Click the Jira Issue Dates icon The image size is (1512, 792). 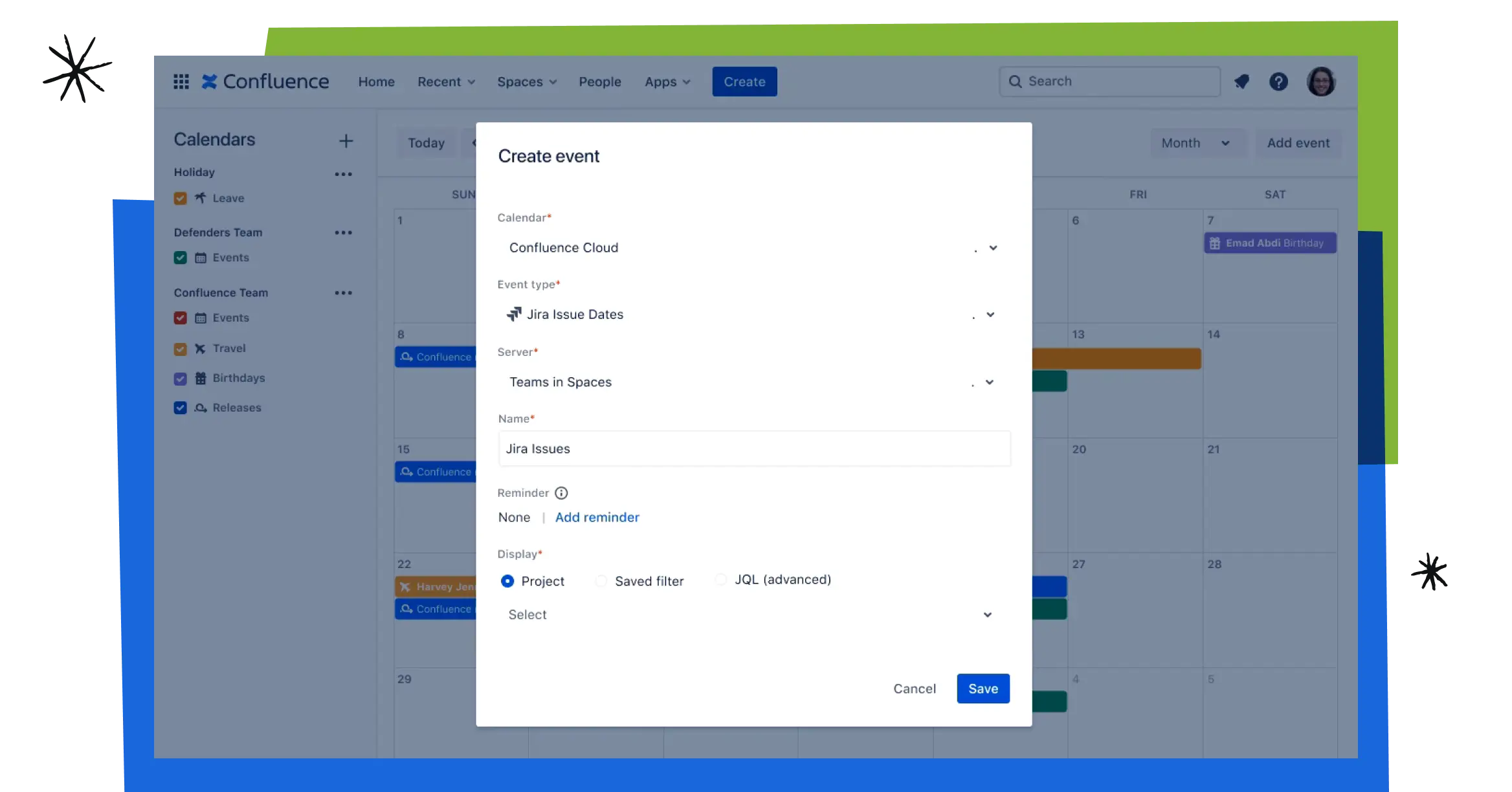point(514,314)
